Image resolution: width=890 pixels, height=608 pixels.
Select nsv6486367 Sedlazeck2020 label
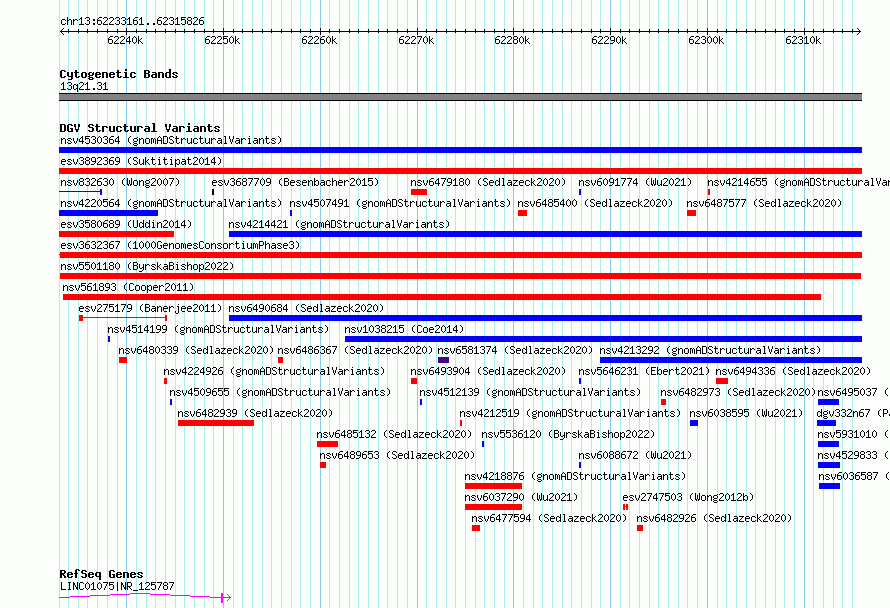point(355,350)
